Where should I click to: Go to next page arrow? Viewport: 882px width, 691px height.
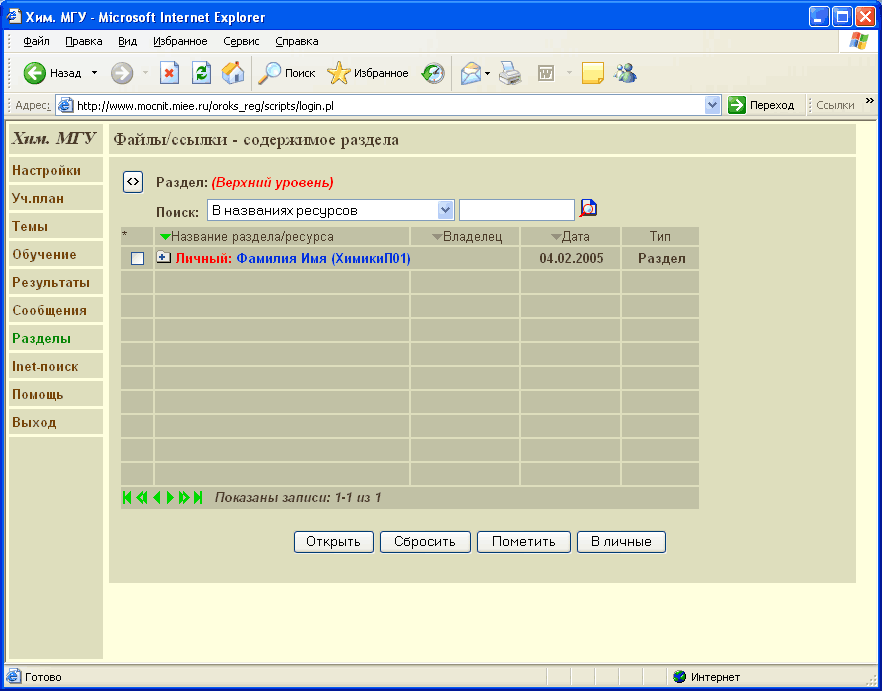(x=170, y=497)
